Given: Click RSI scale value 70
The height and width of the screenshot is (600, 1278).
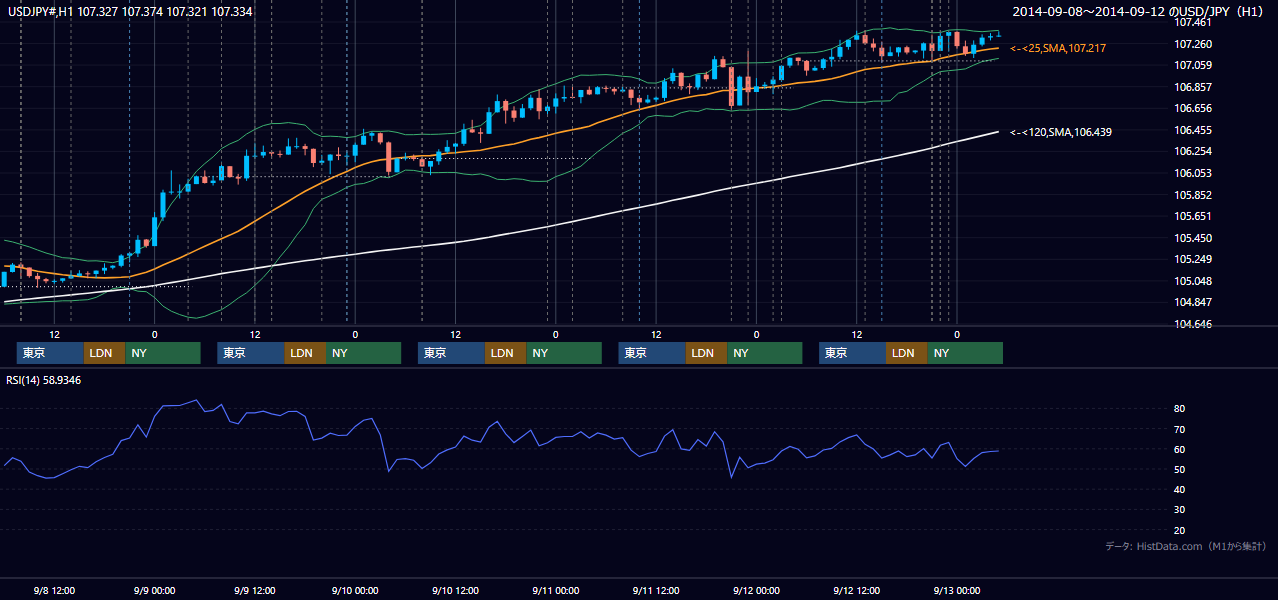Looking at the screenshot, I should [1180, 429].
